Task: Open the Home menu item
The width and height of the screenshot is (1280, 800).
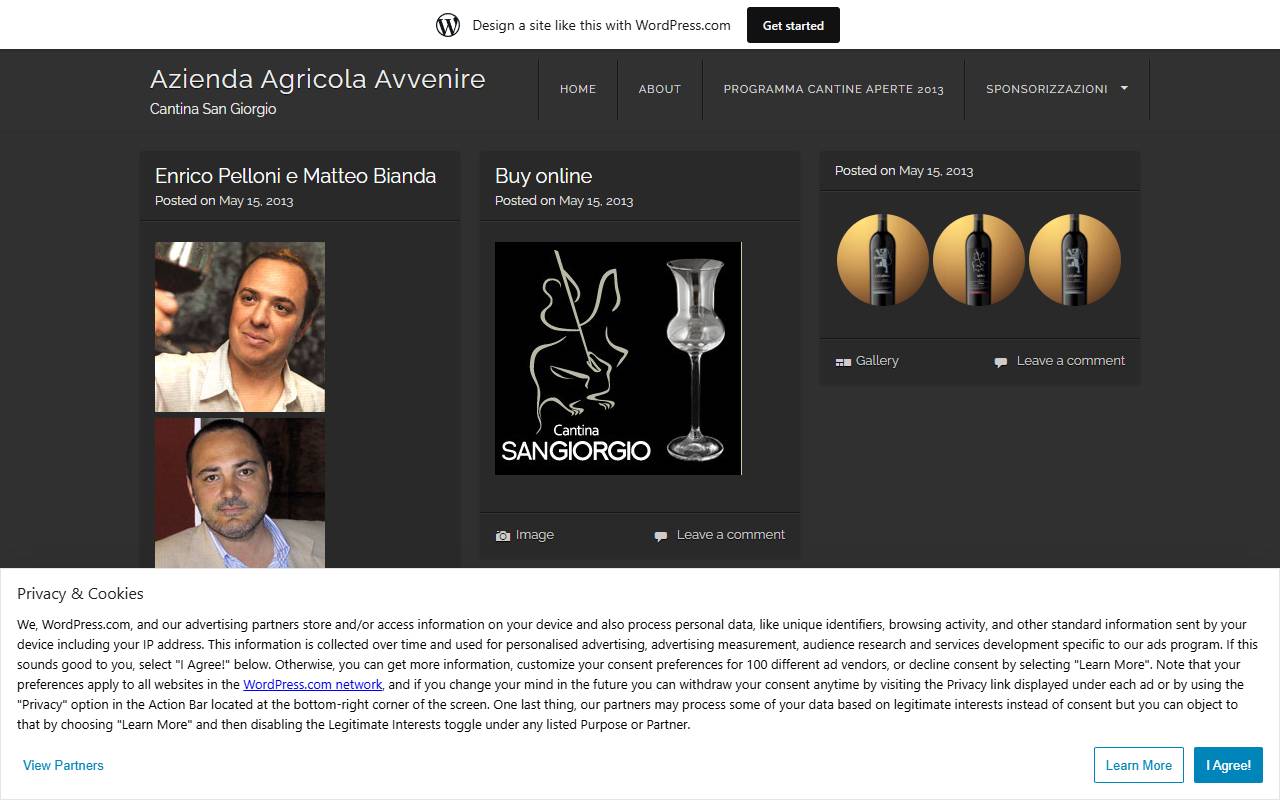Action: (578, 89)
